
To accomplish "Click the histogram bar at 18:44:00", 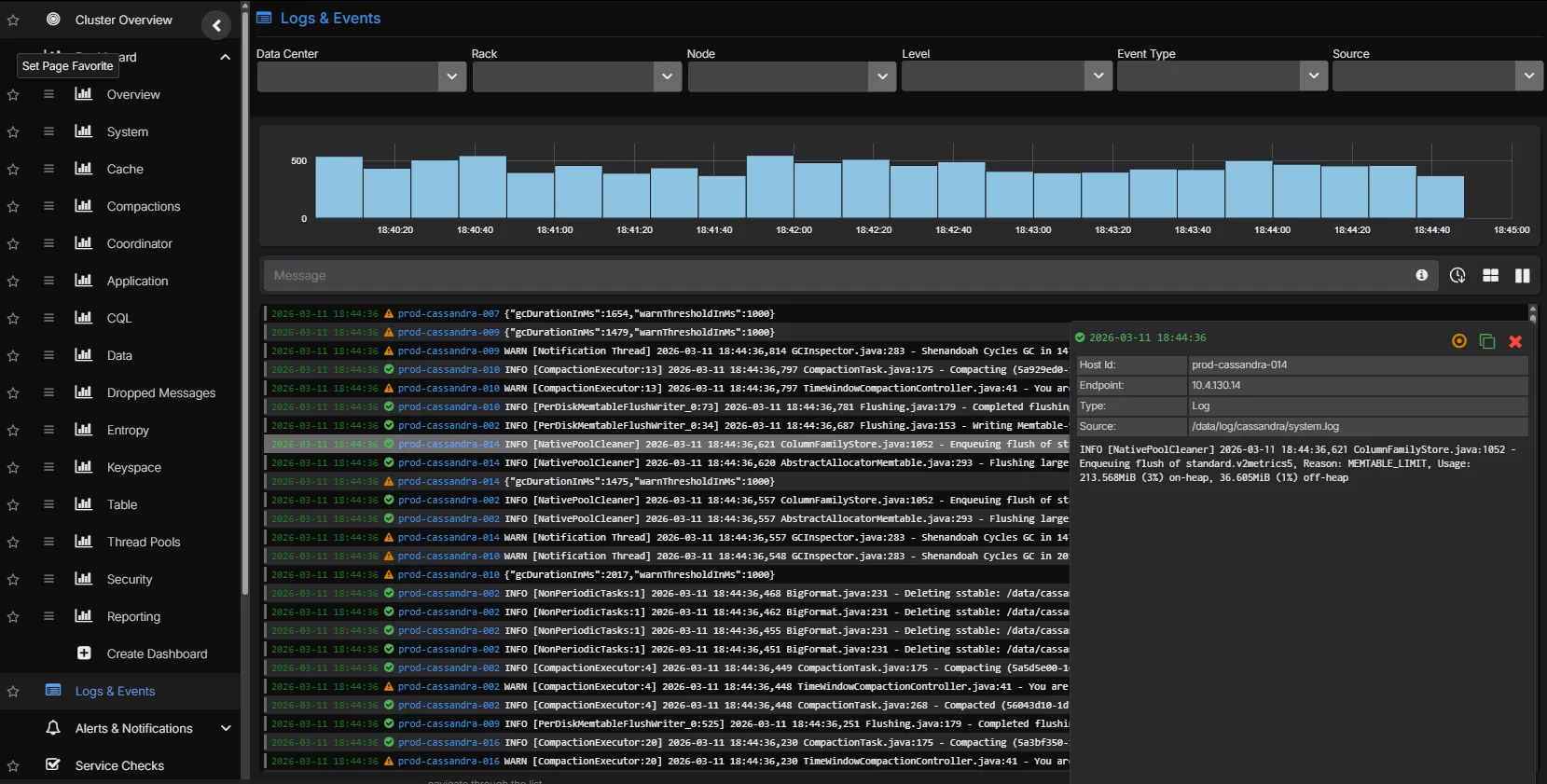I will (1249, 189).
